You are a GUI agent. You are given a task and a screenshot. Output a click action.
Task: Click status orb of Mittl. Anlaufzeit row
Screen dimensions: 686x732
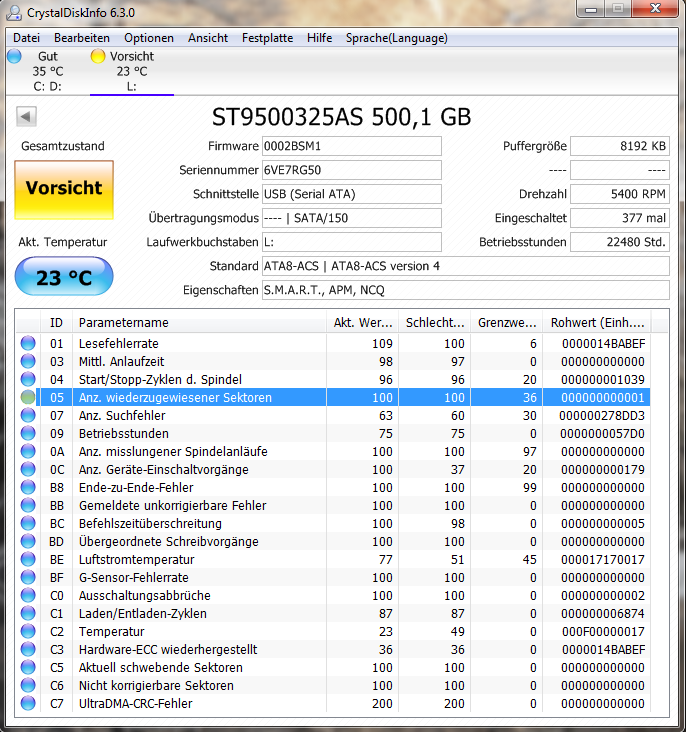(x=28, y=361)
